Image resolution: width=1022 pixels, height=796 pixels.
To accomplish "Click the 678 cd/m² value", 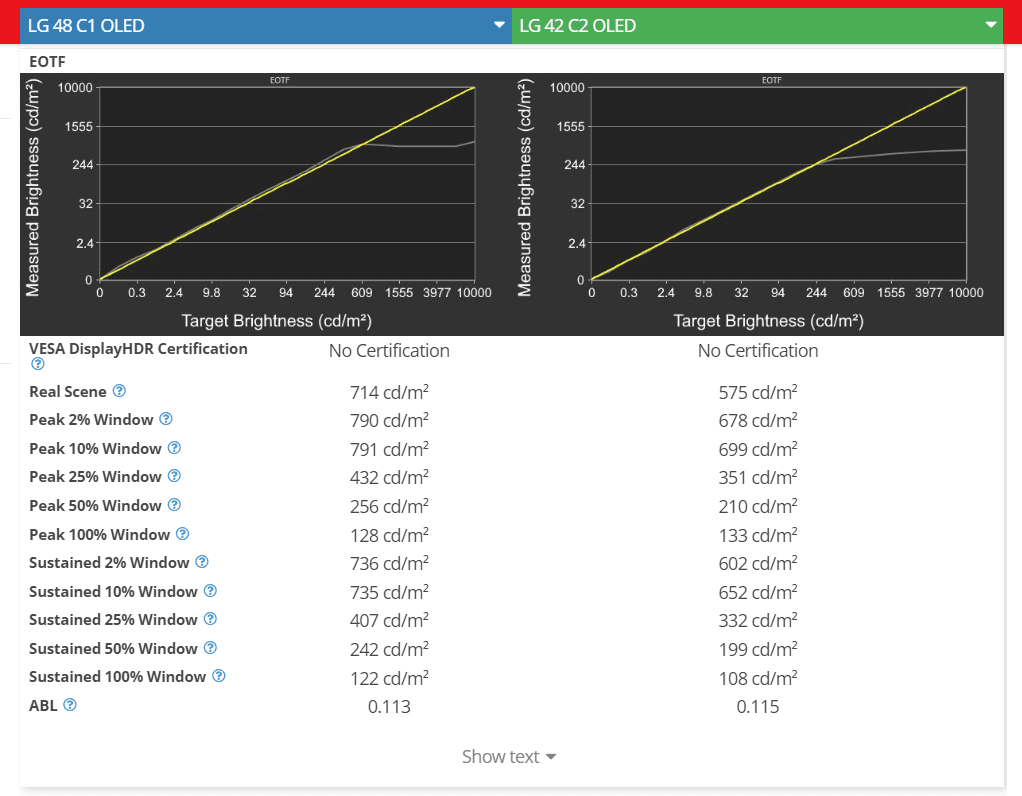I will (758, 420).
